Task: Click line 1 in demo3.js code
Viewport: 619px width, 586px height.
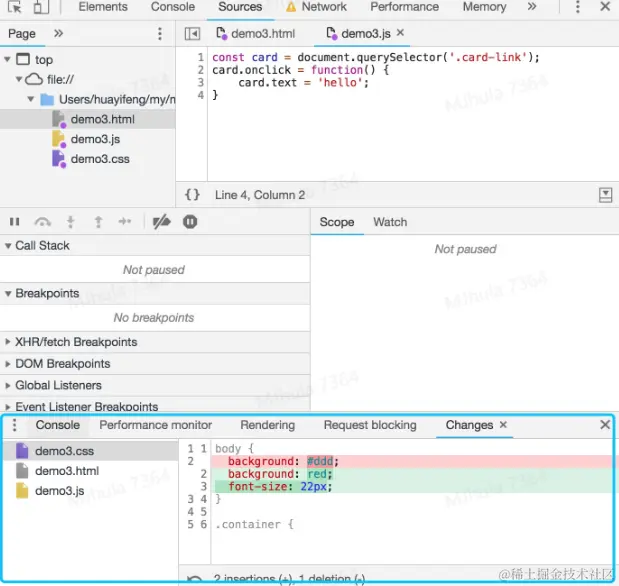Action: tap(375, 57)
